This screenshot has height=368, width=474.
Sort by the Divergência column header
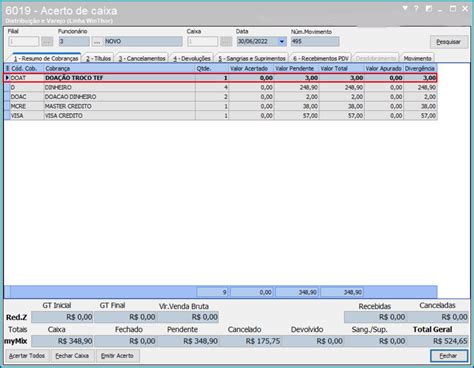[x=420, y=68]
